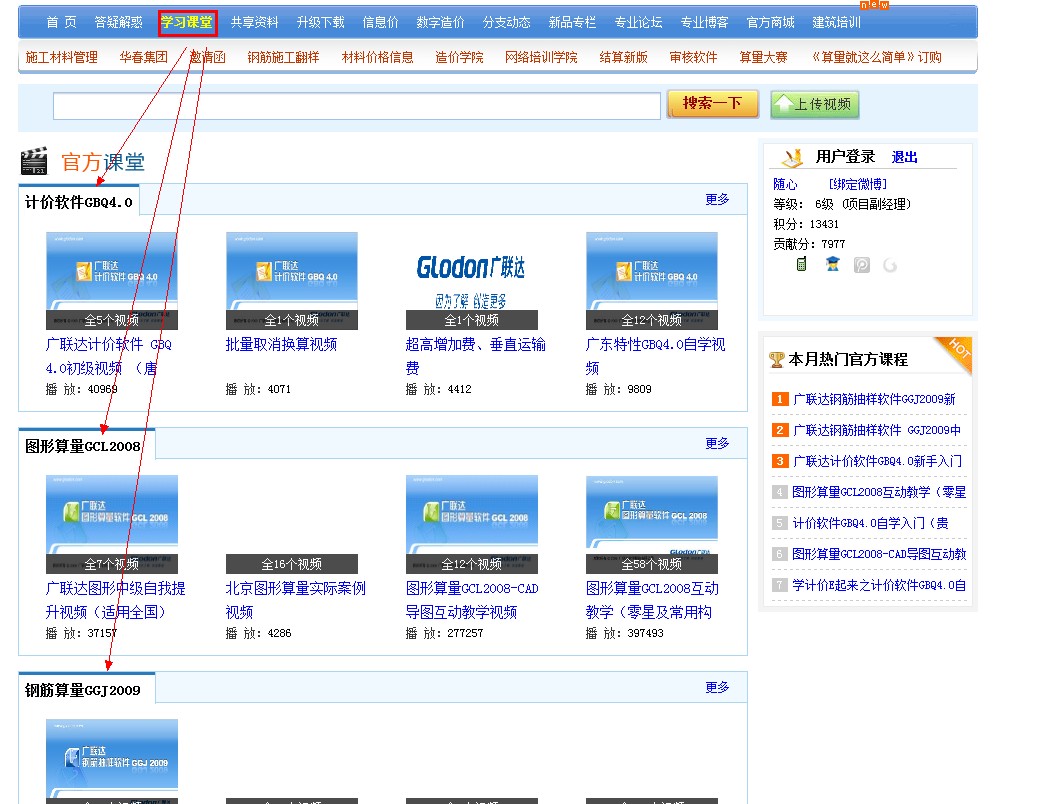Open GGJ 2009 thumbnail in 钢筋算量 section
Image resolution: width=1041 pixels, height=804 pixels.
[x=112, y=762]
